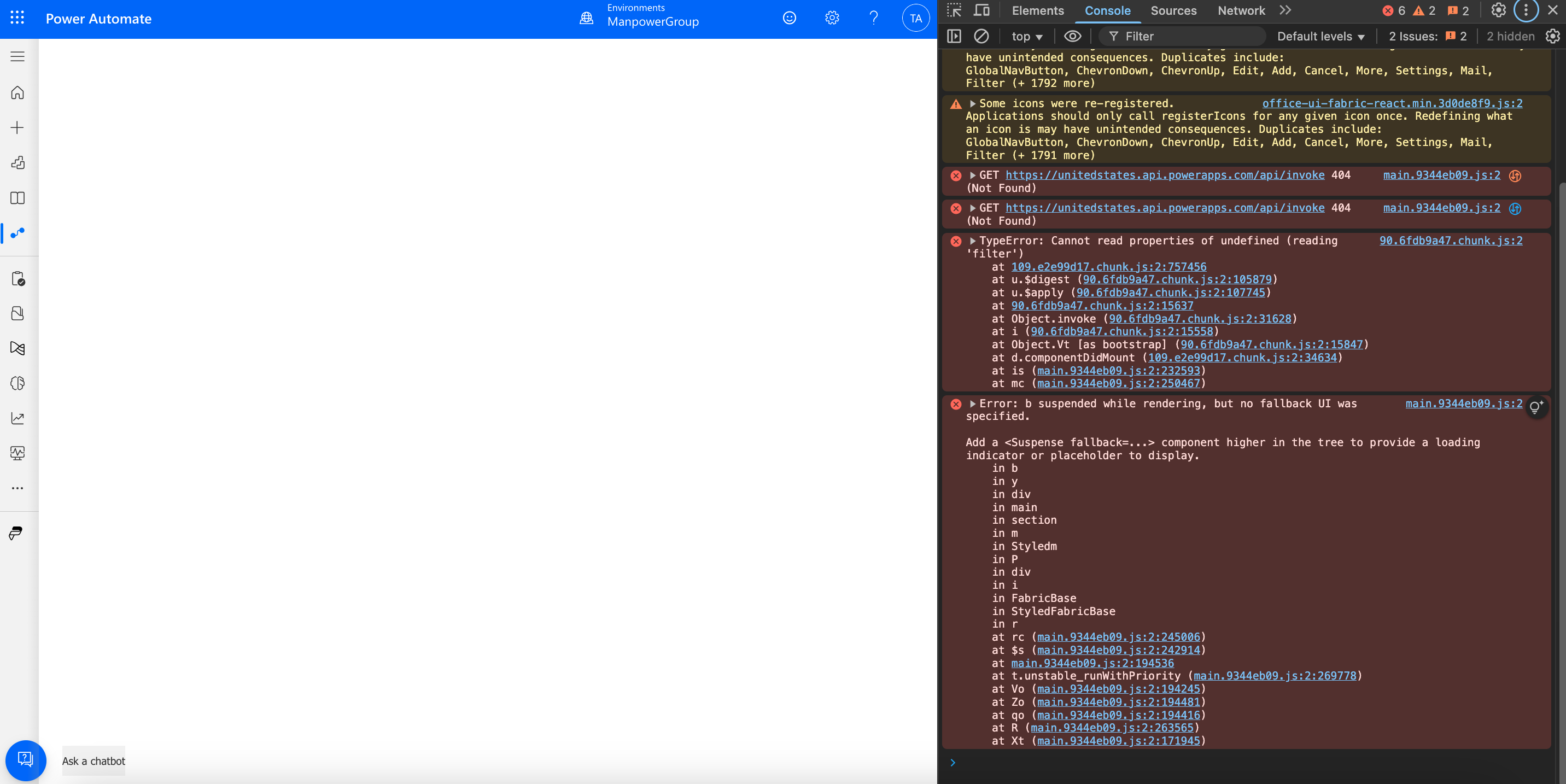Viewport: 1566px width, 784px height.
Task: Open the app launcher waffle icon
Action: [x=17, y=17]
